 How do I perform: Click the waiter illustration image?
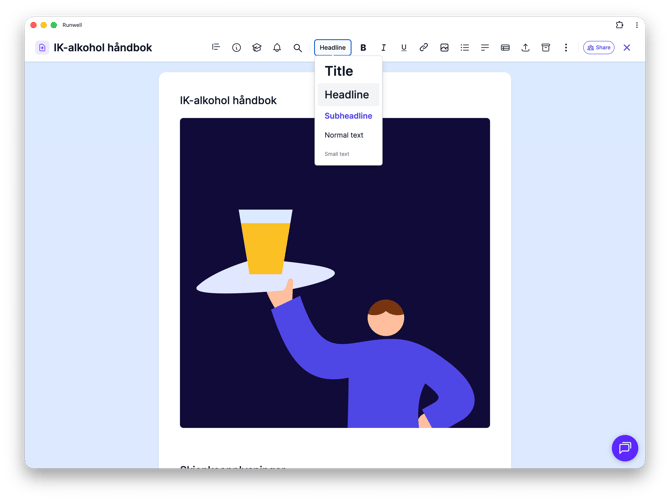pyautogui.click(x=335, y=273)
